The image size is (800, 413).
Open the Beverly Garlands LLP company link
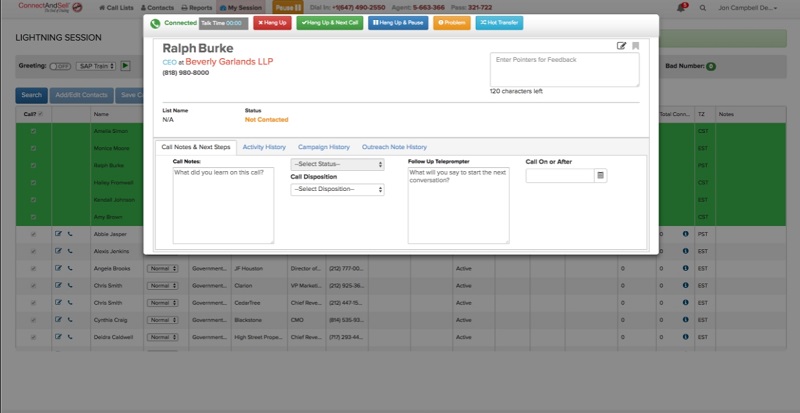(x=229, y=62)
